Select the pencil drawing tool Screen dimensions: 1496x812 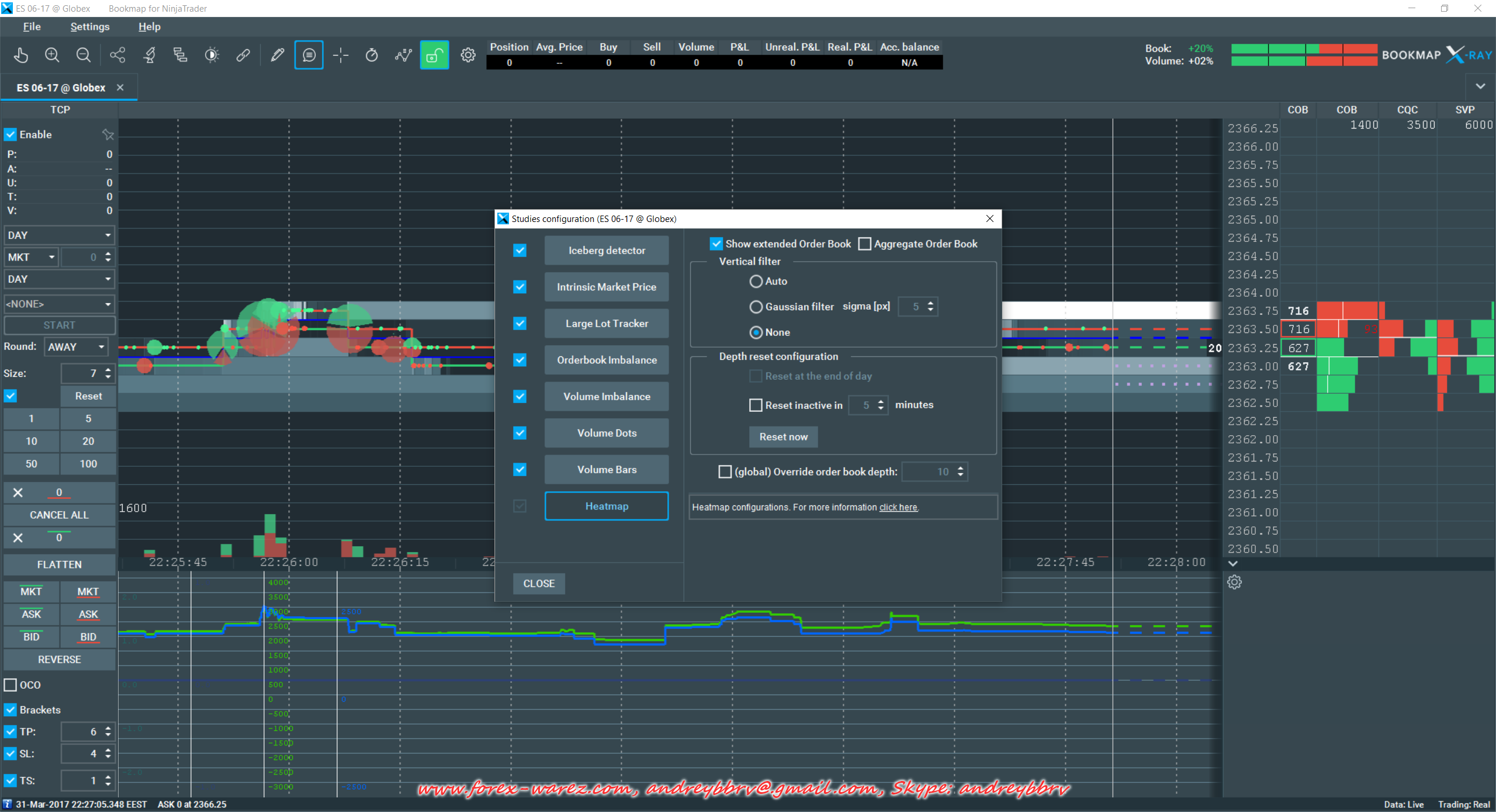tap(277, 55)
